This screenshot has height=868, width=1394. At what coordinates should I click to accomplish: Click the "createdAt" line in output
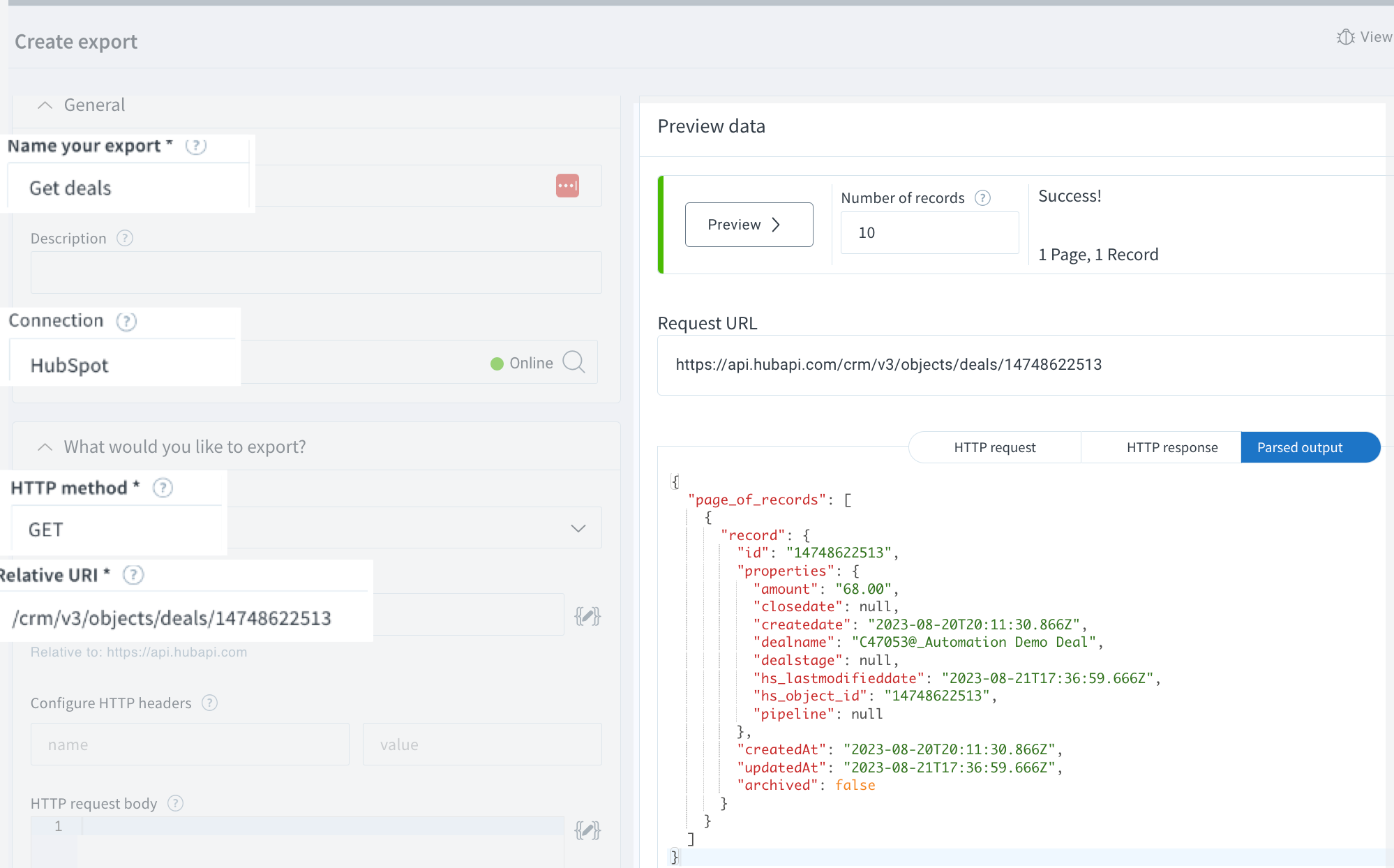click(x=899, y=749)
